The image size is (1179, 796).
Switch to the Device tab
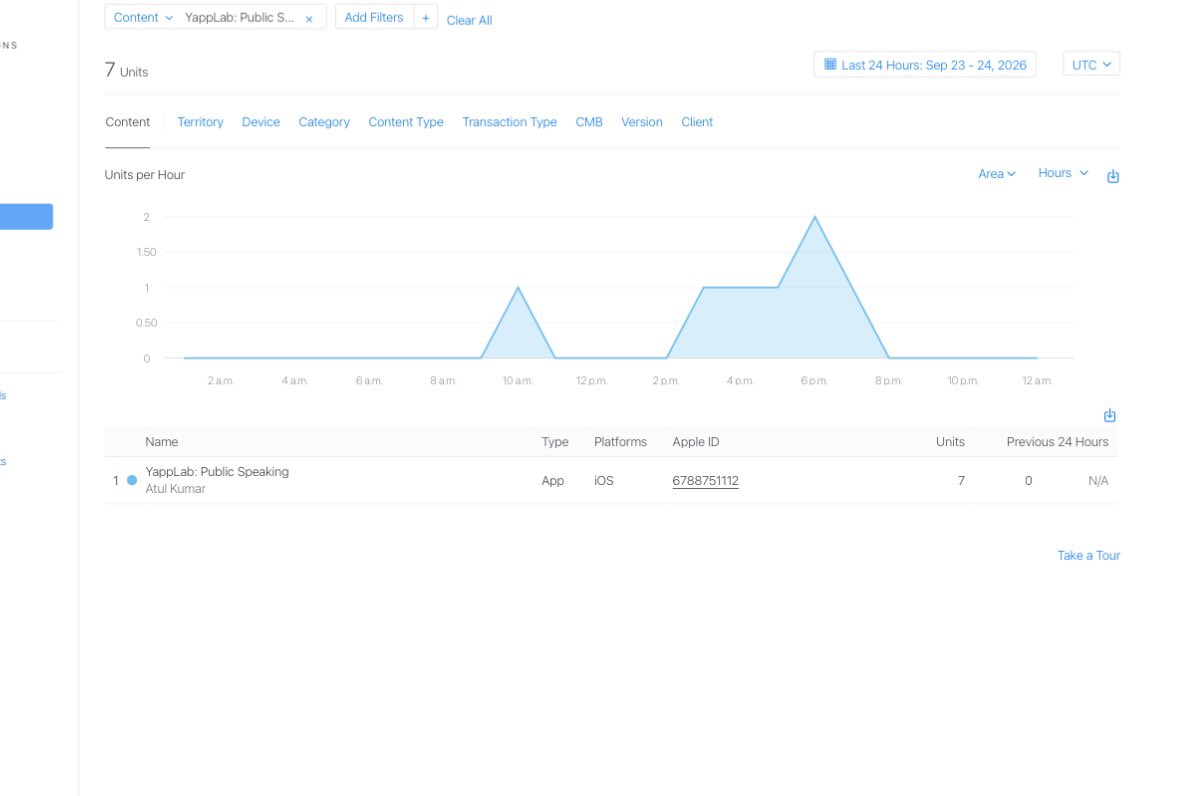(x=261, y=122)
